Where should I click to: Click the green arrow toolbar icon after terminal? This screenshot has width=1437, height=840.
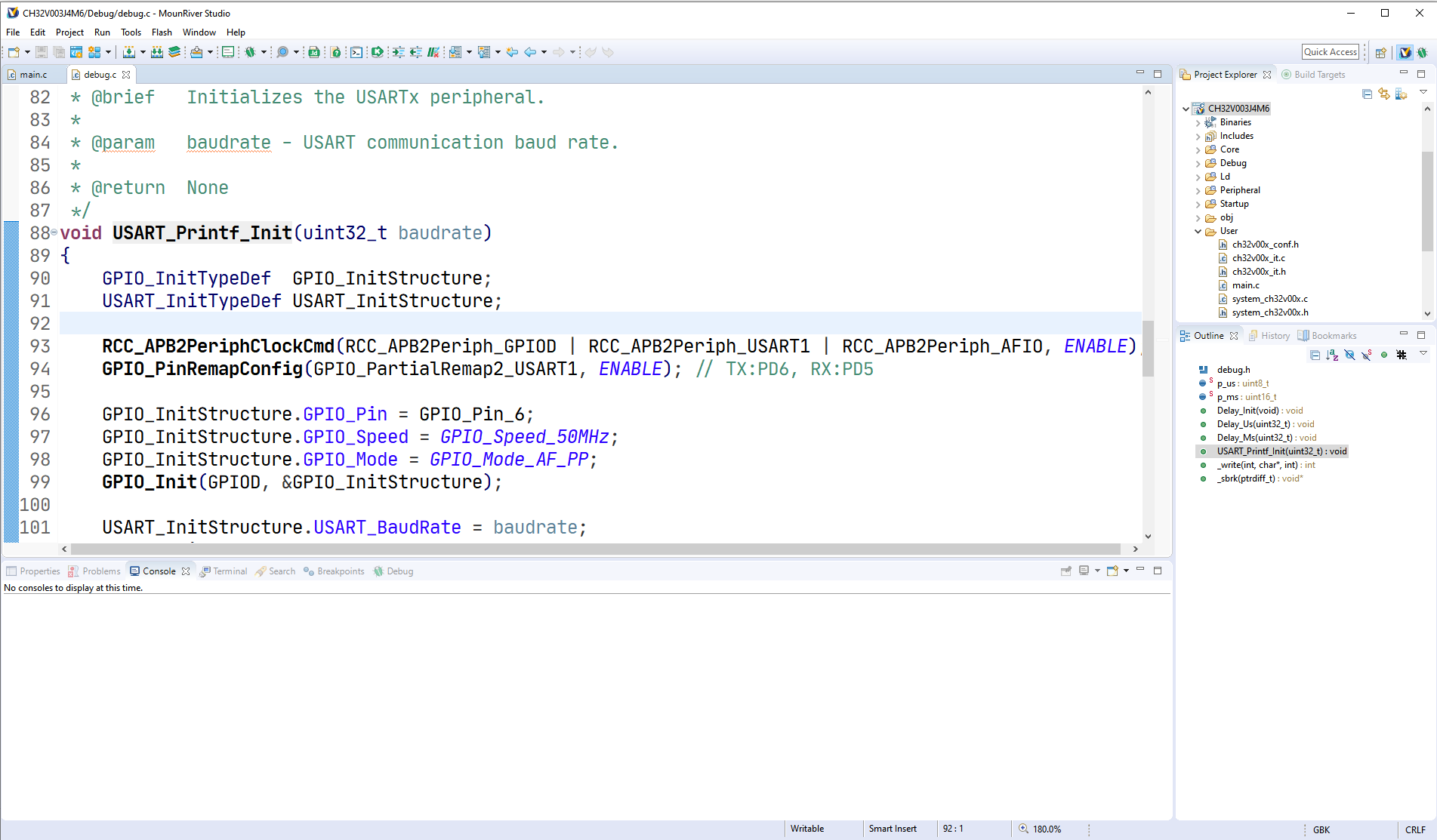click(377, 52)
